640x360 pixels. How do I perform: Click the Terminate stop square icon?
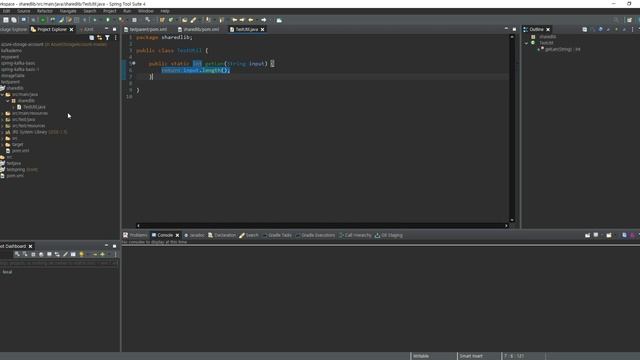134,20
